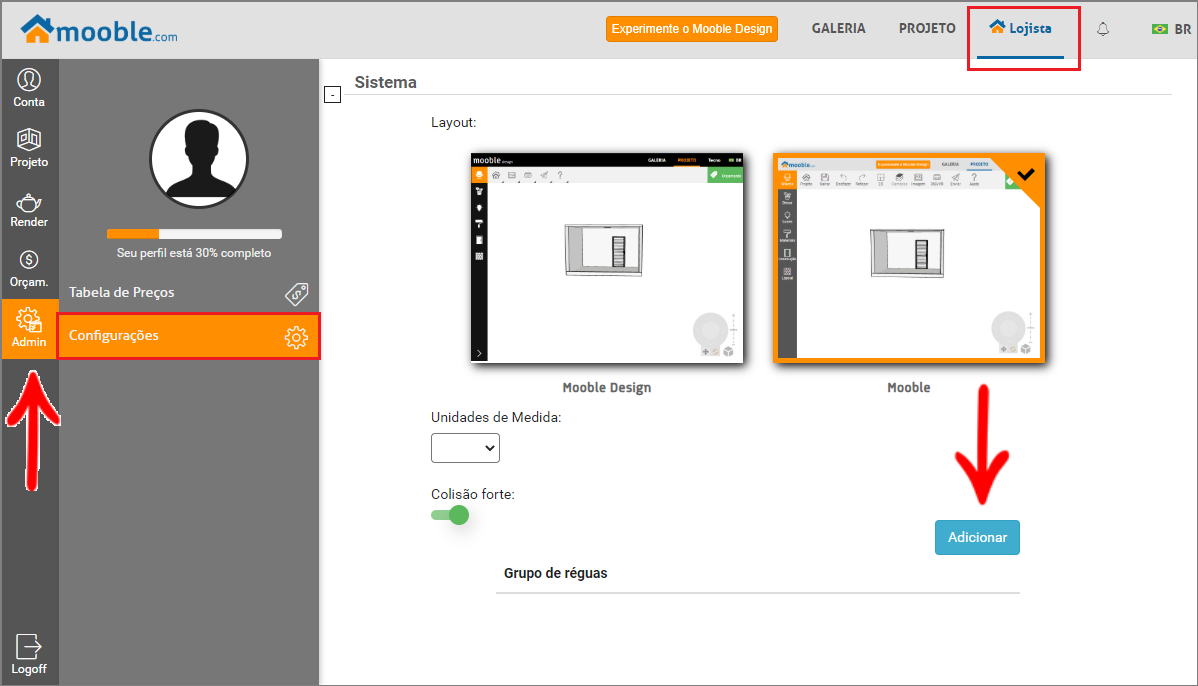Image resolution: width=1198 pixels, height=686 pixels.
Task: Open the Projeto sidebar icon
Action: 29,148
